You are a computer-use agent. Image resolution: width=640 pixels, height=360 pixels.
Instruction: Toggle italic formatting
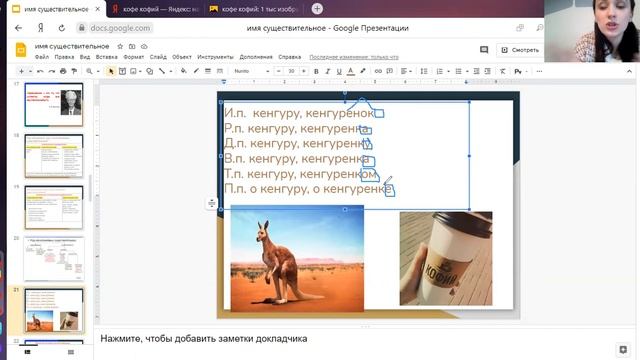327,71
